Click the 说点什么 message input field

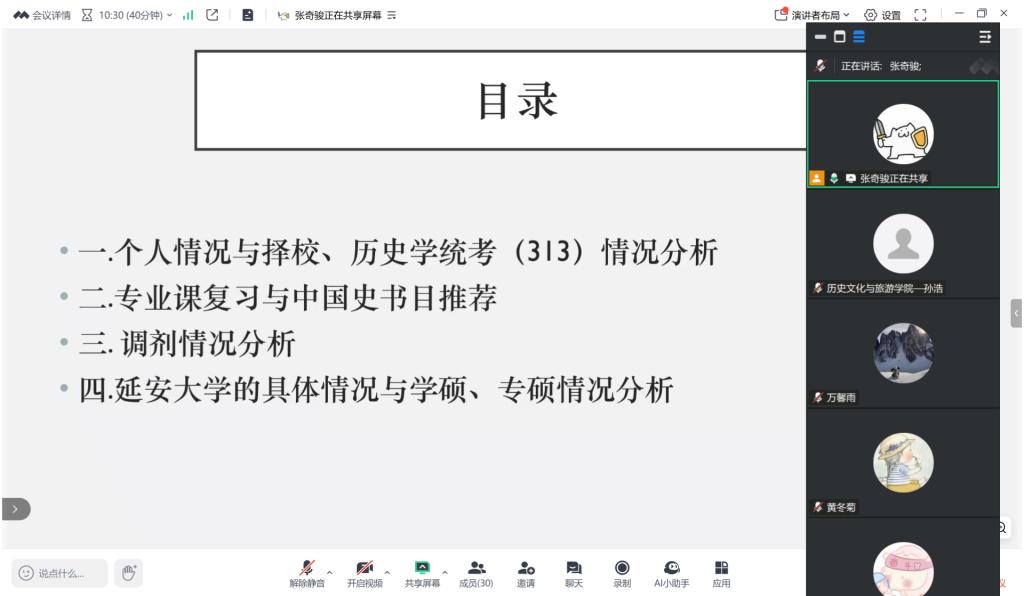[60, 573]
